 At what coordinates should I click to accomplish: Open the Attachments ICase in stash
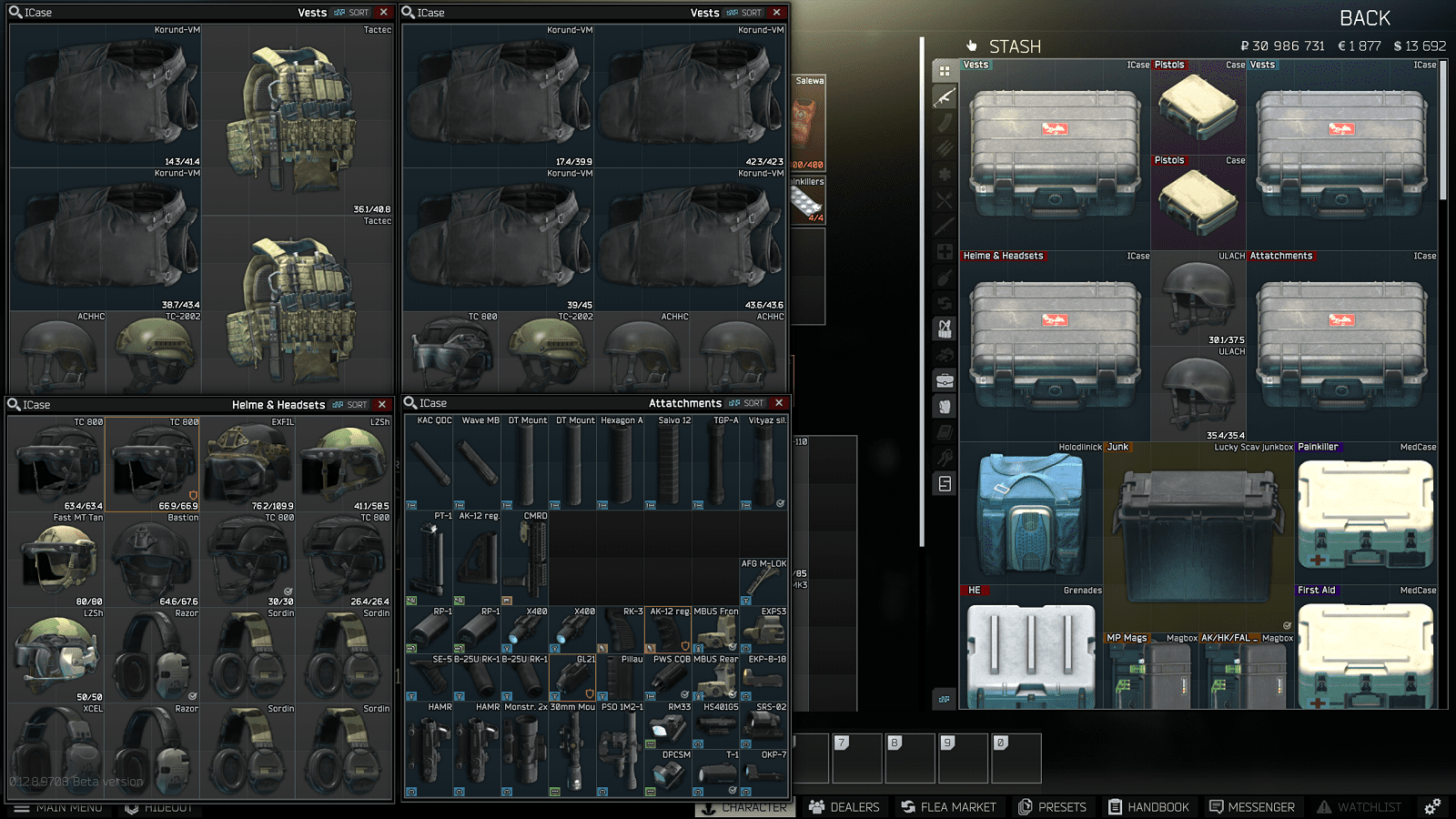pos(1342,346)
